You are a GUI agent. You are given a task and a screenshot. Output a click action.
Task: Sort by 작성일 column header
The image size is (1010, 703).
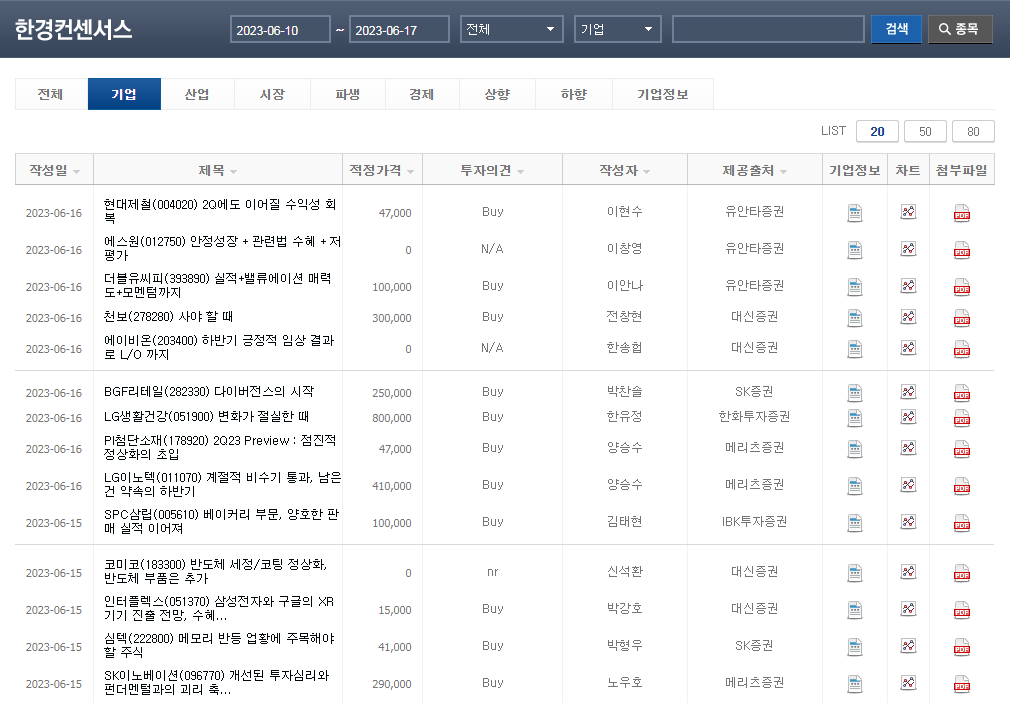(x=54, y=170)
